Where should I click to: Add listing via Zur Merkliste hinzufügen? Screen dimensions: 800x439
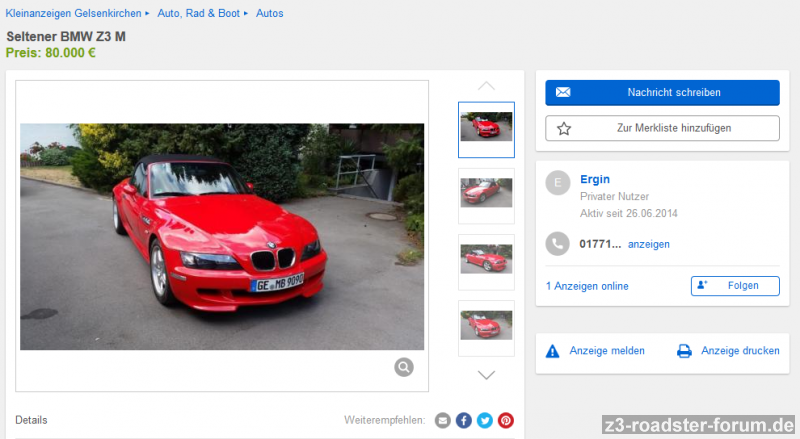[662, 128]
